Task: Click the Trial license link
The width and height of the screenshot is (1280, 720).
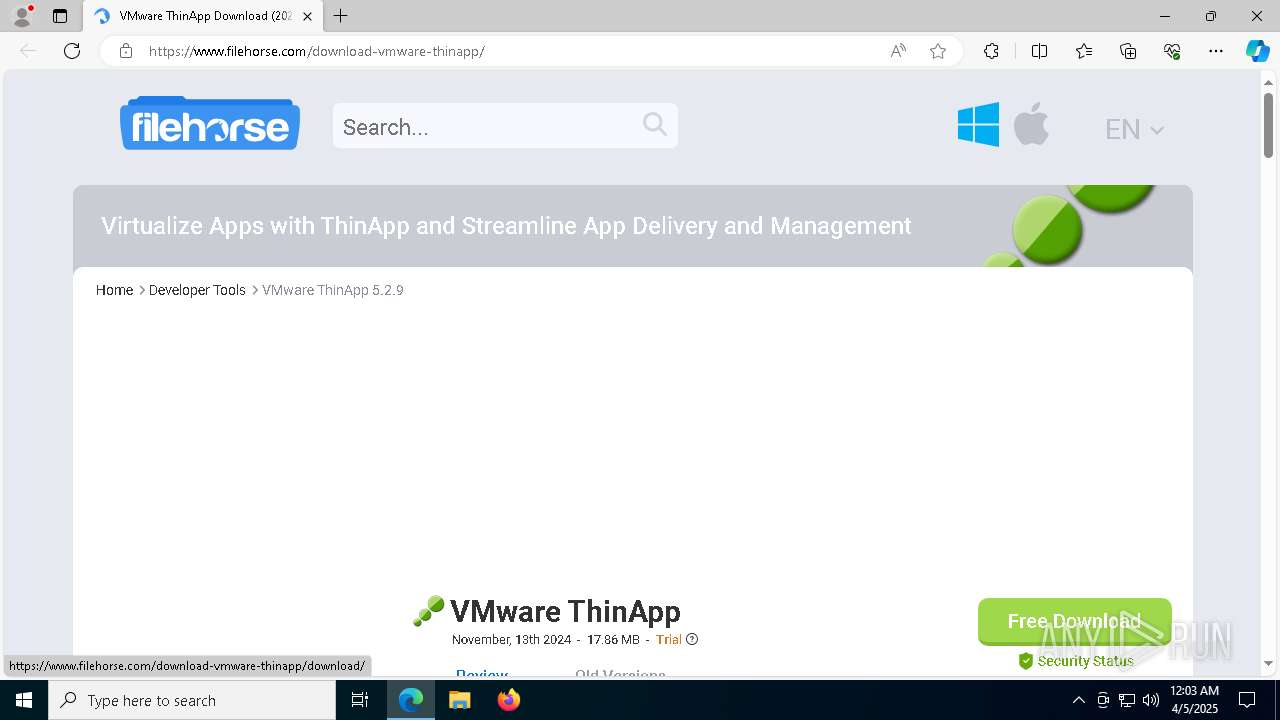Action: click(669, 640)
